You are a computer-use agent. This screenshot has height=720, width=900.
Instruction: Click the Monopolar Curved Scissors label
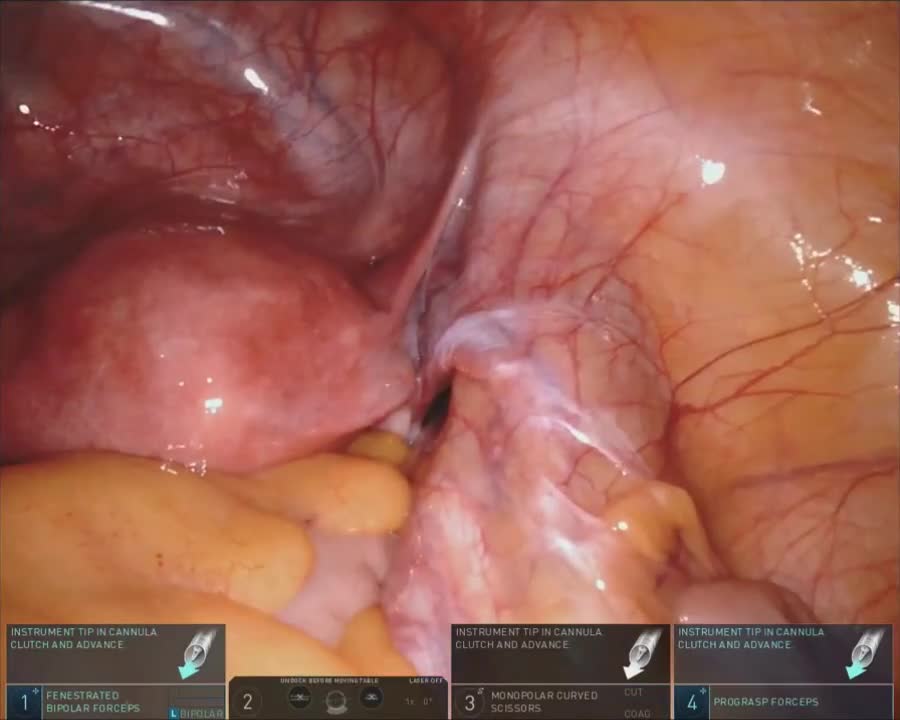click(544, 702)
